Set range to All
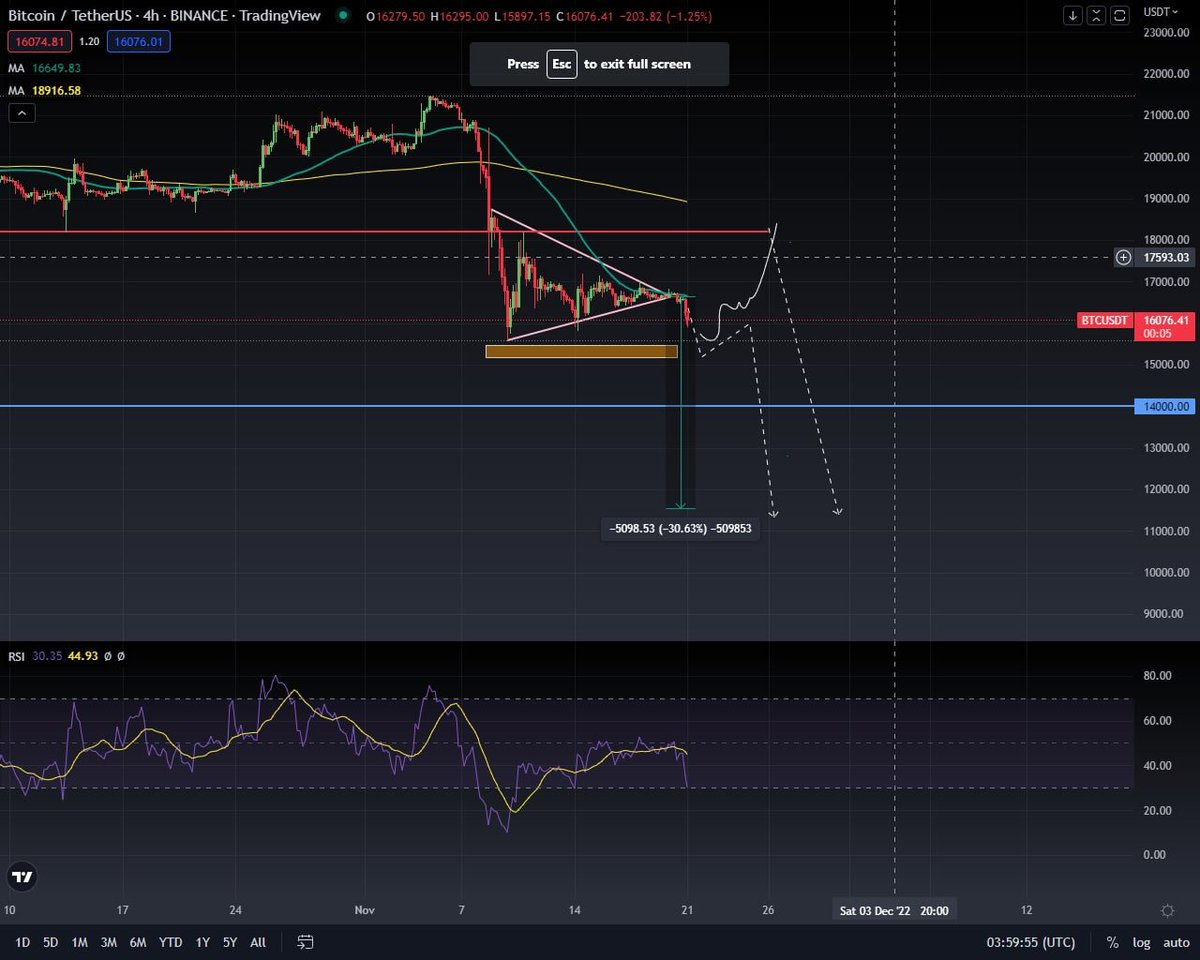This screenshot has width=1200, height=960. (258, 942)
